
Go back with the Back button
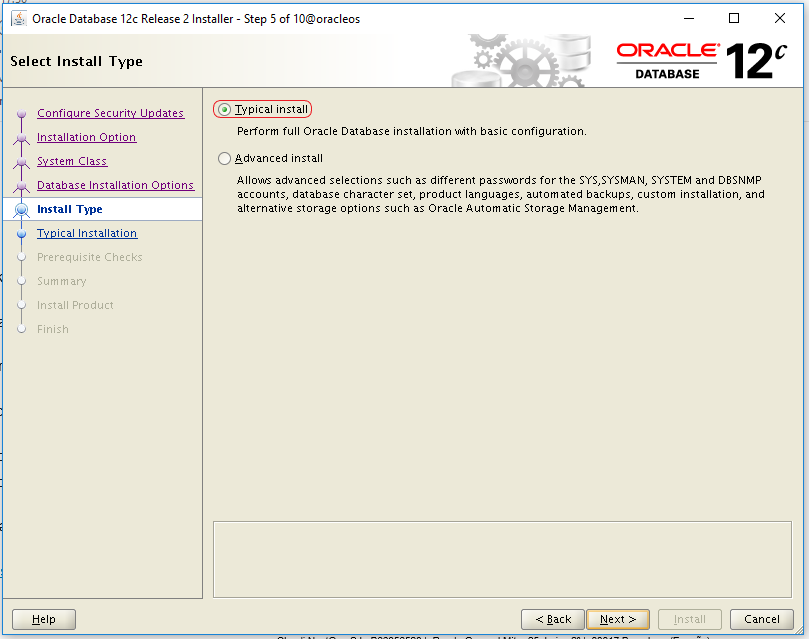click(553, 619)
